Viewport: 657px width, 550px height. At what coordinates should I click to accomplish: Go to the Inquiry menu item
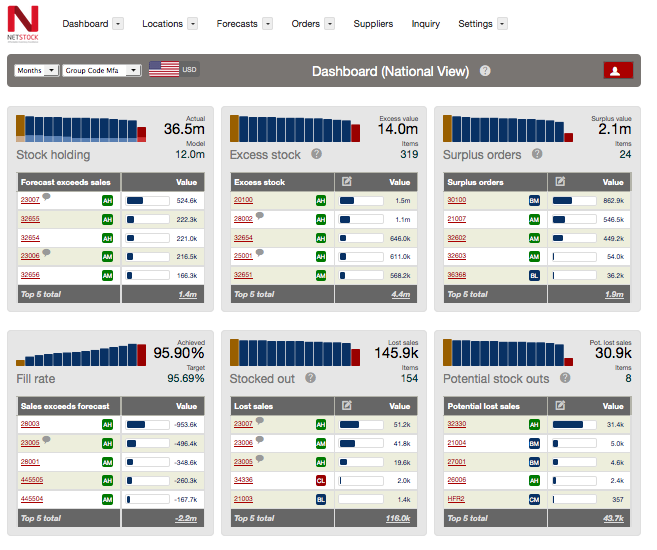point(425,23)
